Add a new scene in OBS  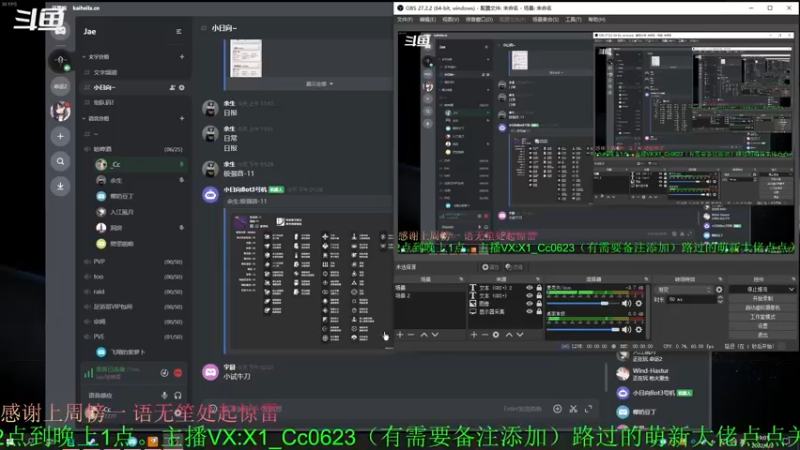(400, 335)
